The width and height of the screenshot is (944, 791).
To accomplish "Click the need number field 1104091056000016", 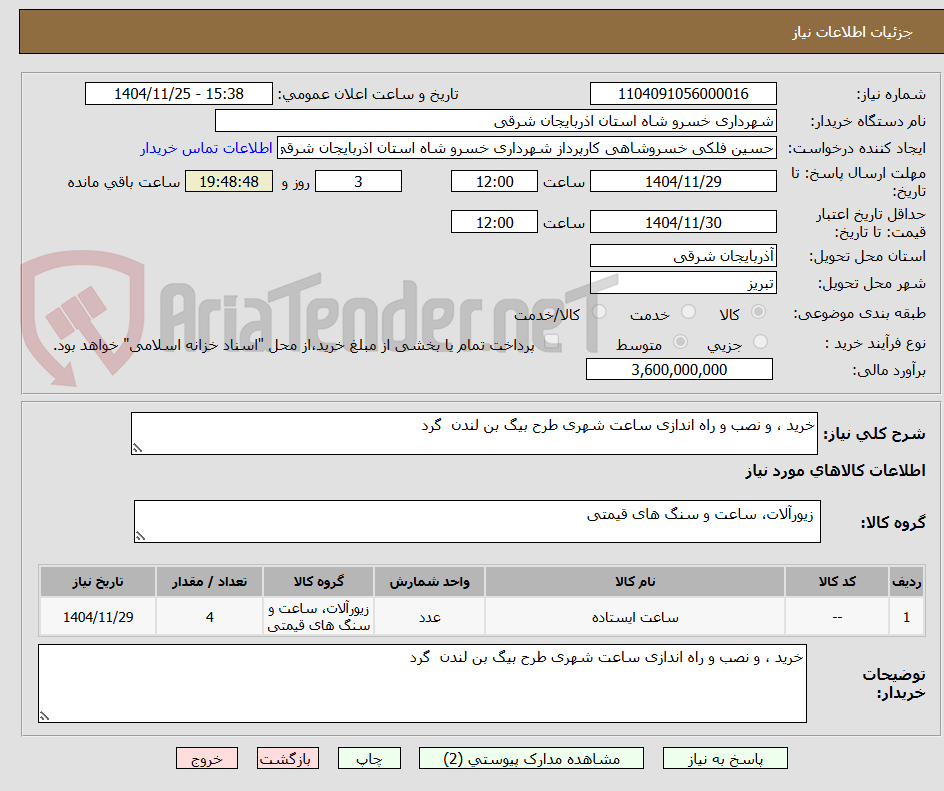I will pyautogui.click(x=683, y=94).
